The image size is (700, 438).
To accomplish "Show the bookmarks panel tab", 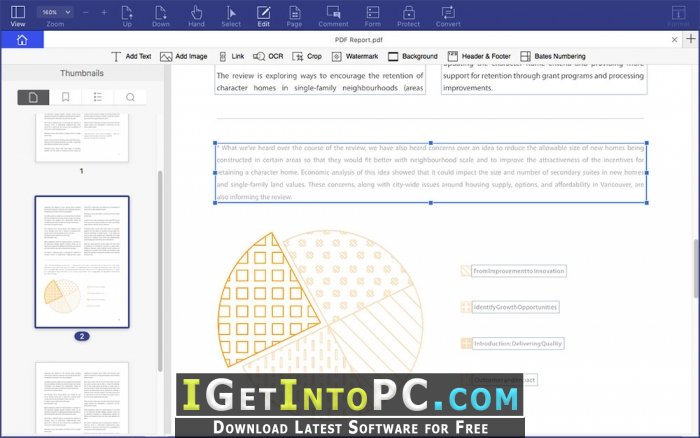I will pos(66,97).
